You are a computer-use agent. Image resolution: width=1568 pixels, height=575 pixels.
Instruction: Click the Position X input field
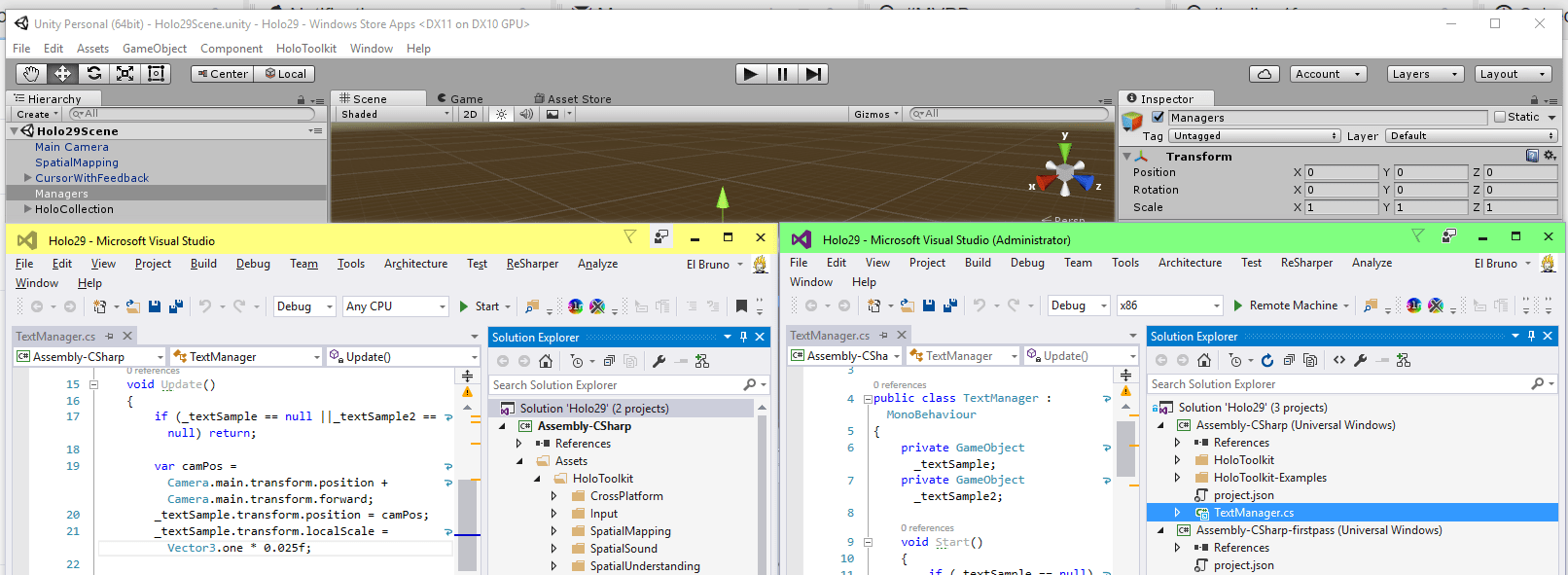coord(1341,173)
